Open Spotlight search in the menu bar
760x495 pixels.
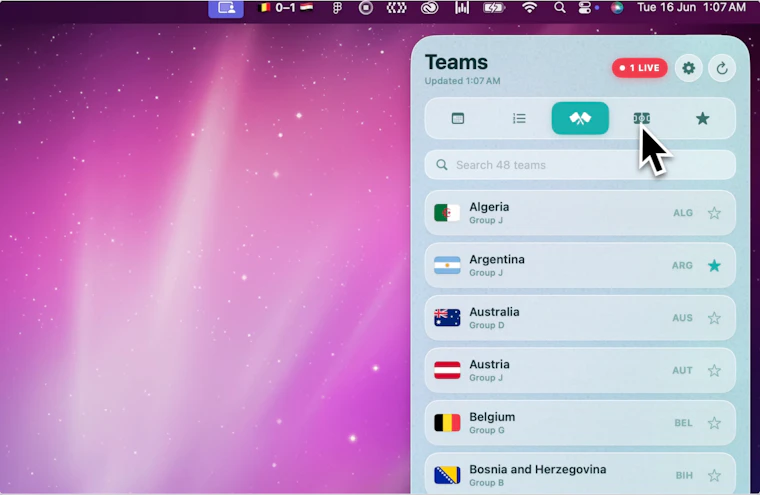coord(559,8)
